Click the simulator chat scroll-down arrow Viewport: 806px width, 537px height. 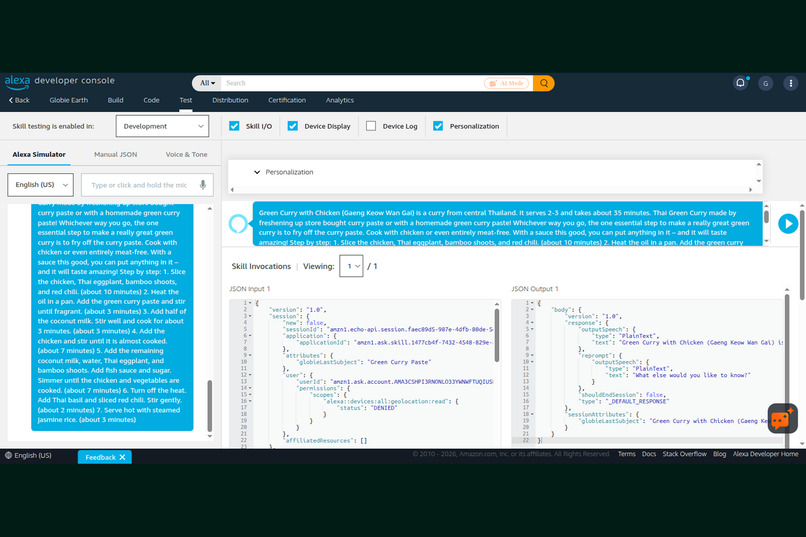[x=210, y=436]
